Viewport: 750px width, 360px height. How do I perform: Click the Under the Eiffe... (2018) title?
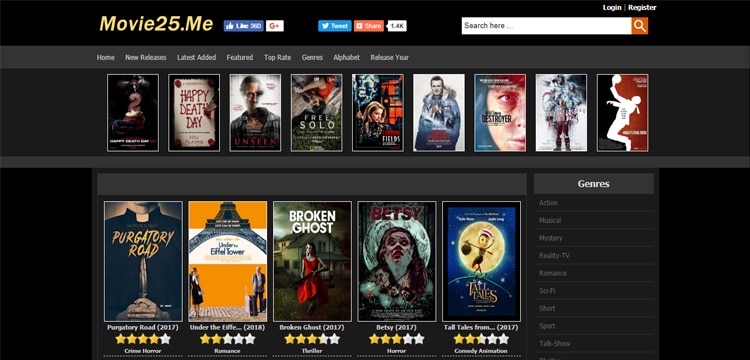(x=227, y=327)
